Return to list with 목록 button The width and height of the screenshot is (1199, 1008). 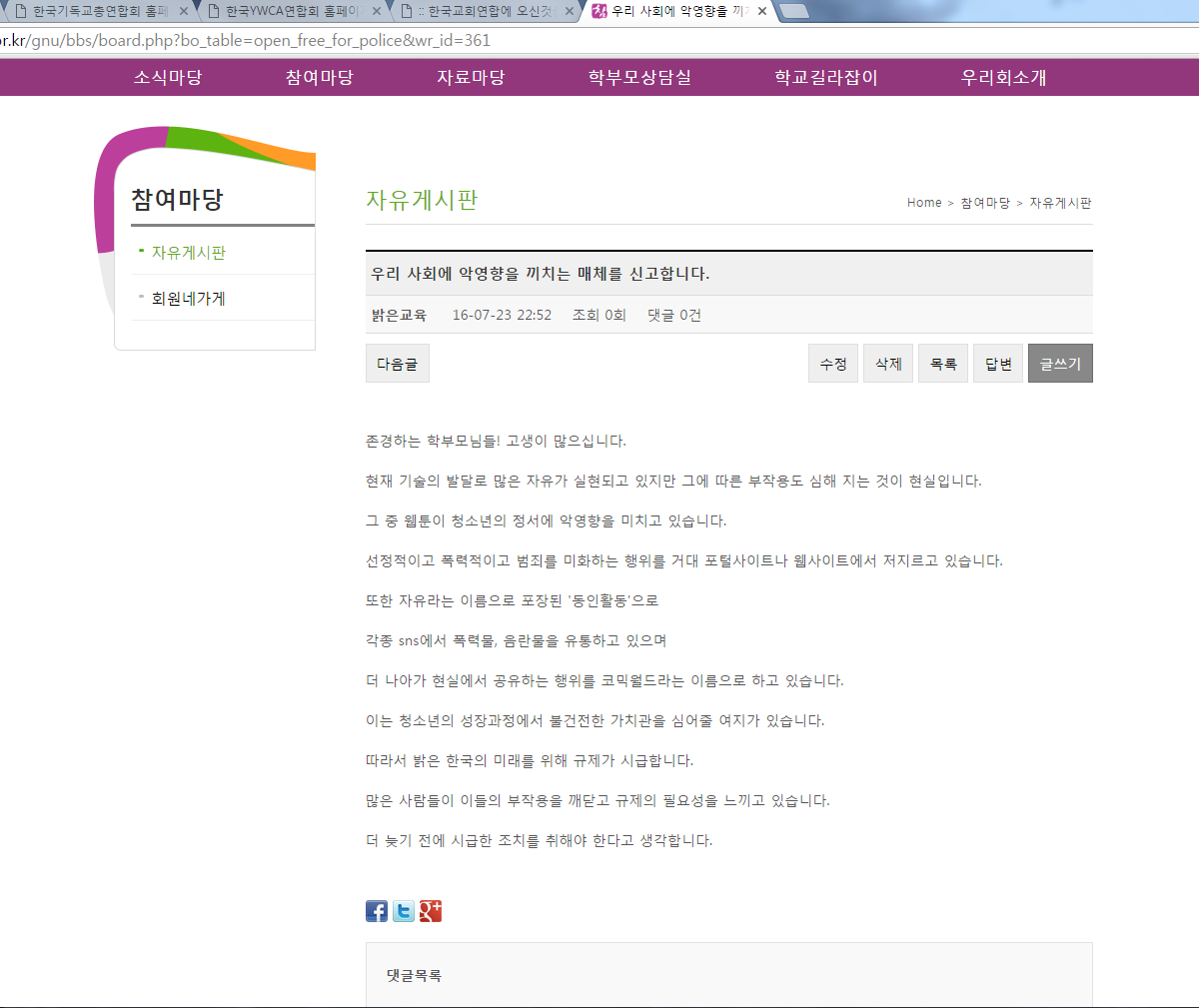943,364
